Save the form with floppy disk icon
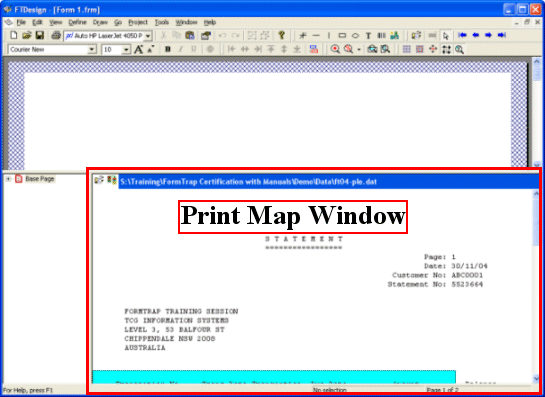 click(x=40, y=35)
